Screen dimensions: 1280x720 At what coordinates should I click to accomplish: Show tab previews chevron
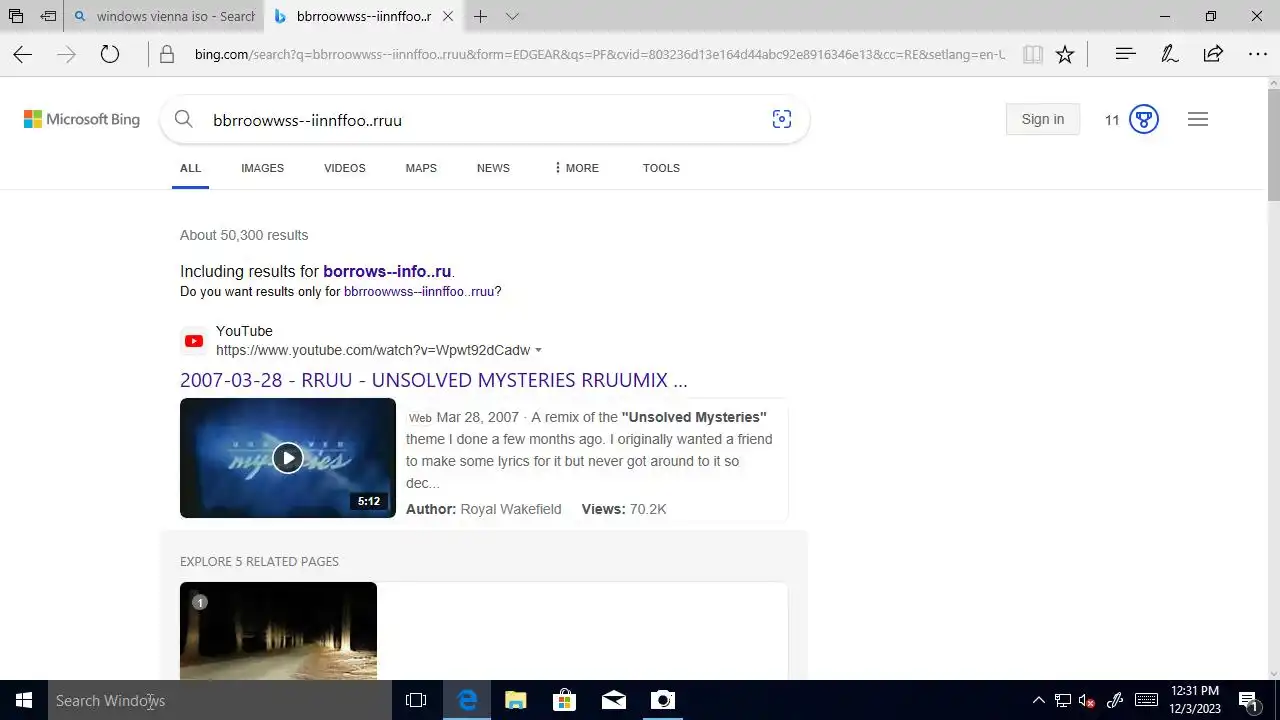[x=512, y=16]
